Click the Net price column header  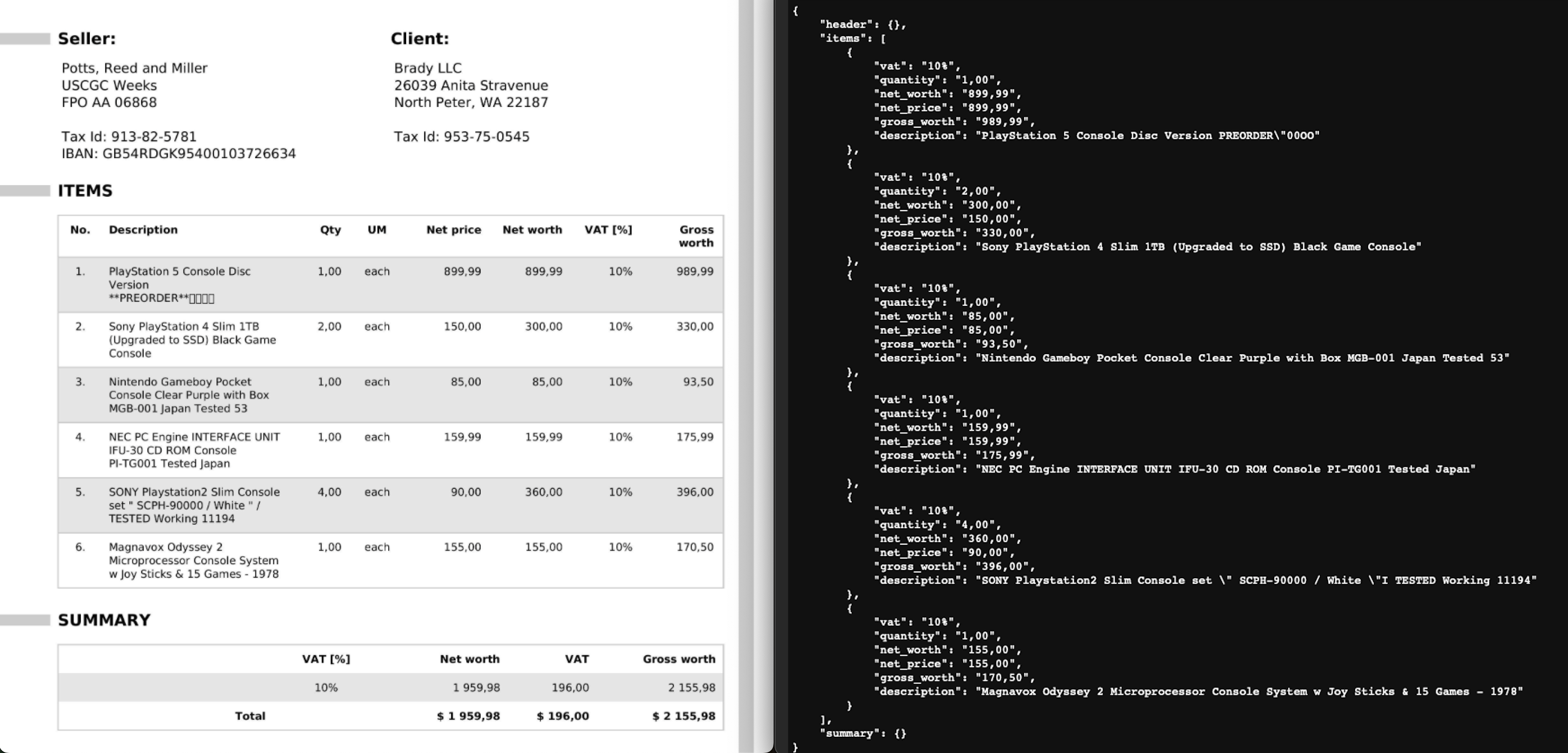point(453,230)
